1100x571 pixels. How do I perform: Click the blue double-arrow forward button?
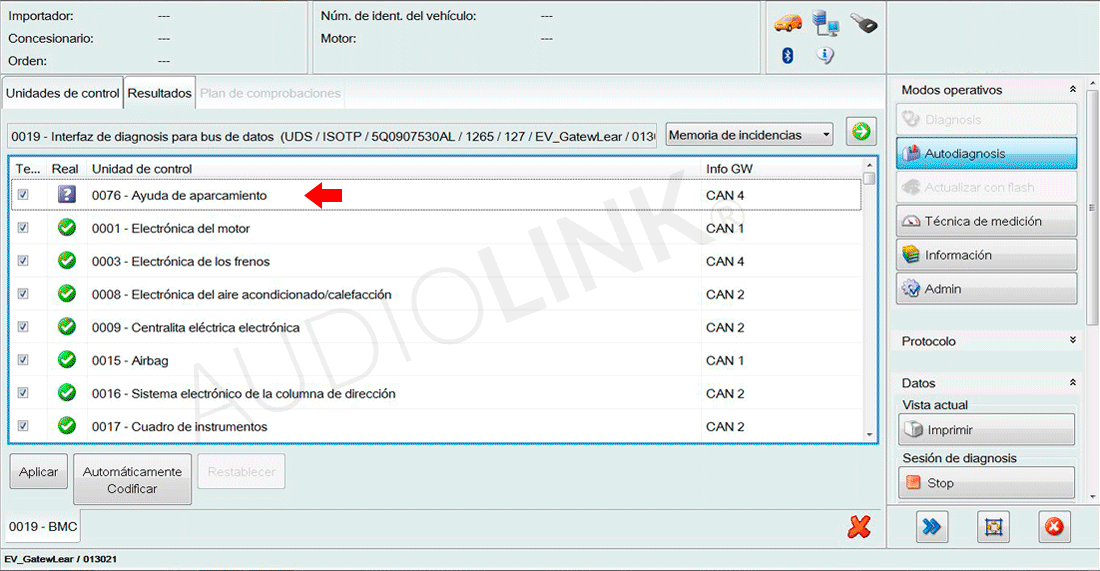tap(932, 526)
